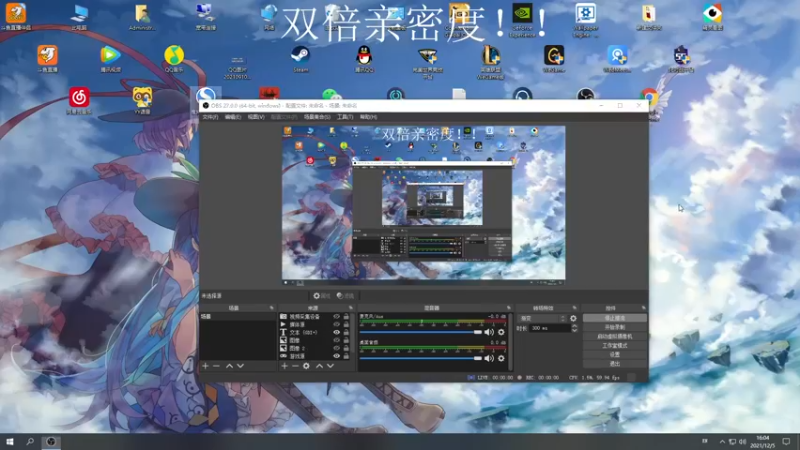Open Mic/Aux audio settings gear
The width and height of the screenshot is (800, 450).
pyautogui.click(x=501, y=332)
